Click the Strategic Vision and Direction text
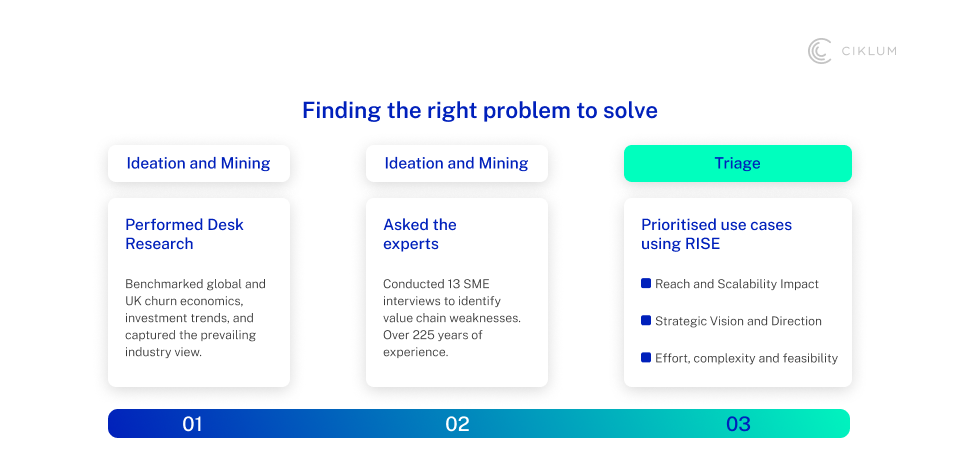 click(738, 321)
